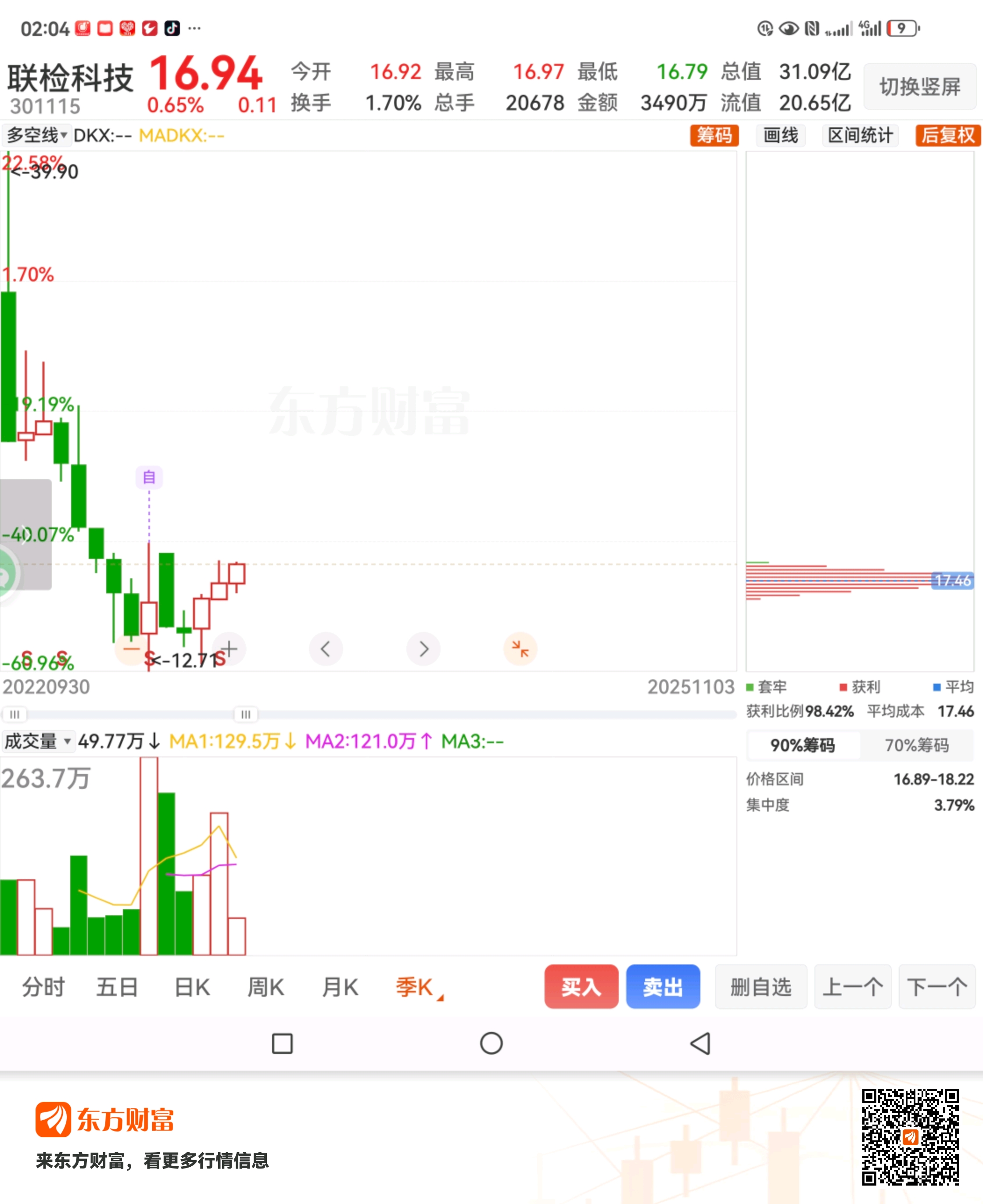
Task: Toggle the 筹码 chip distribution panel
Action: tap(714, 135)
